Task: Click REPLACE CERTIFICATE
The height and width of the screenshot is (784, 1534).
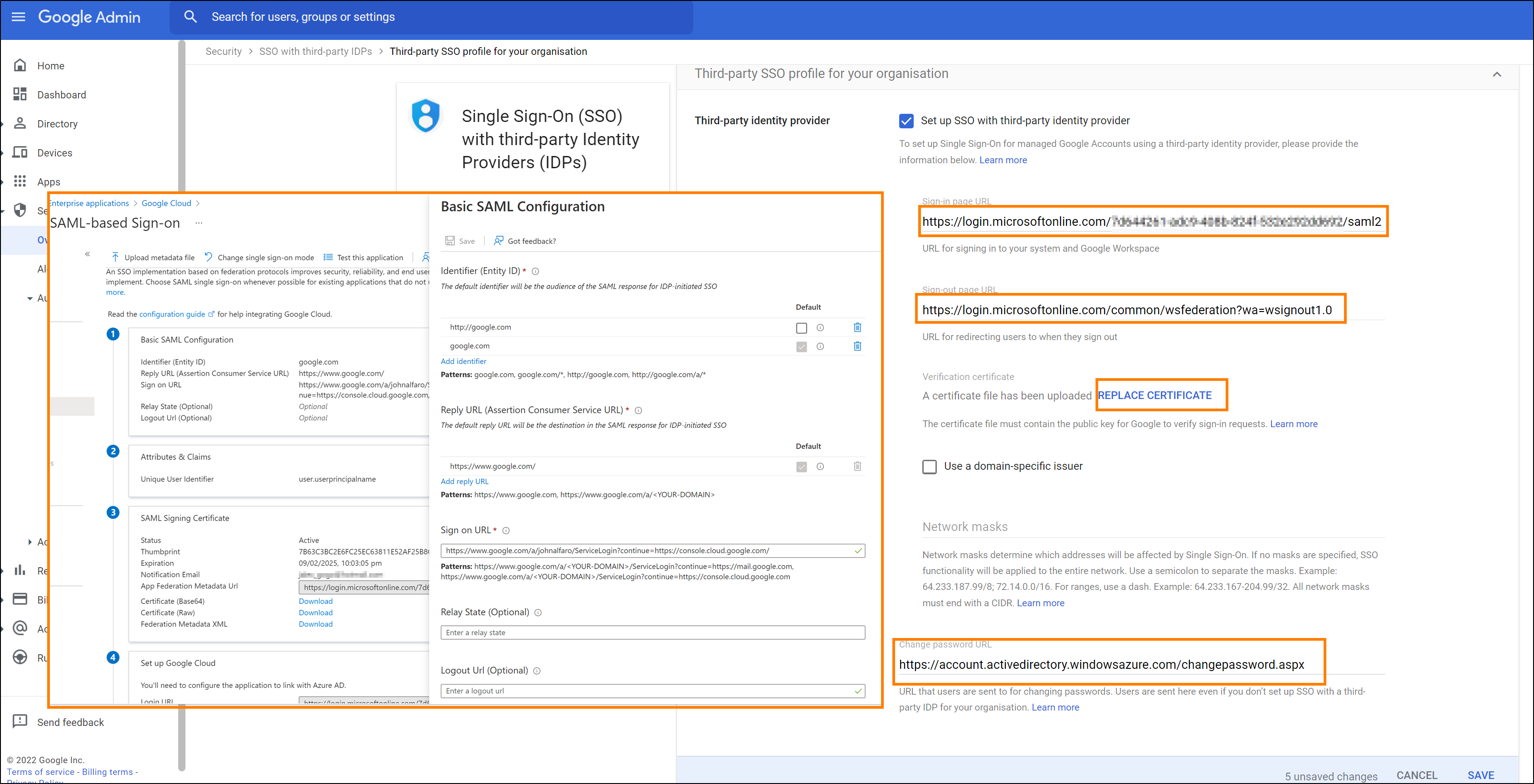Action: pyautogui.click(x=1154, y=395)
